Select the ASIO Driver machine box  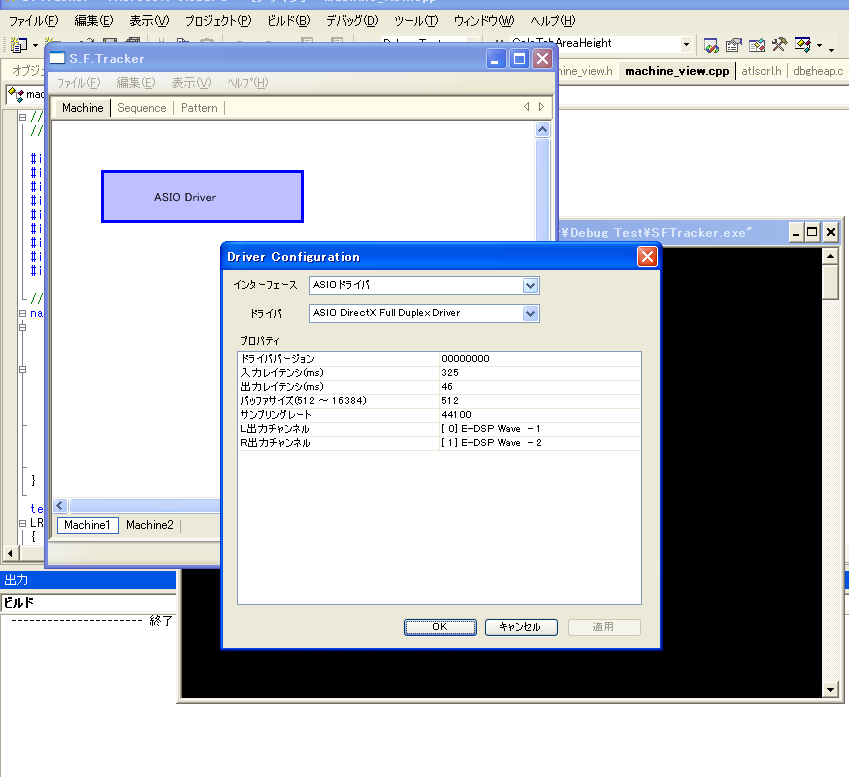[x=202, y=197]
